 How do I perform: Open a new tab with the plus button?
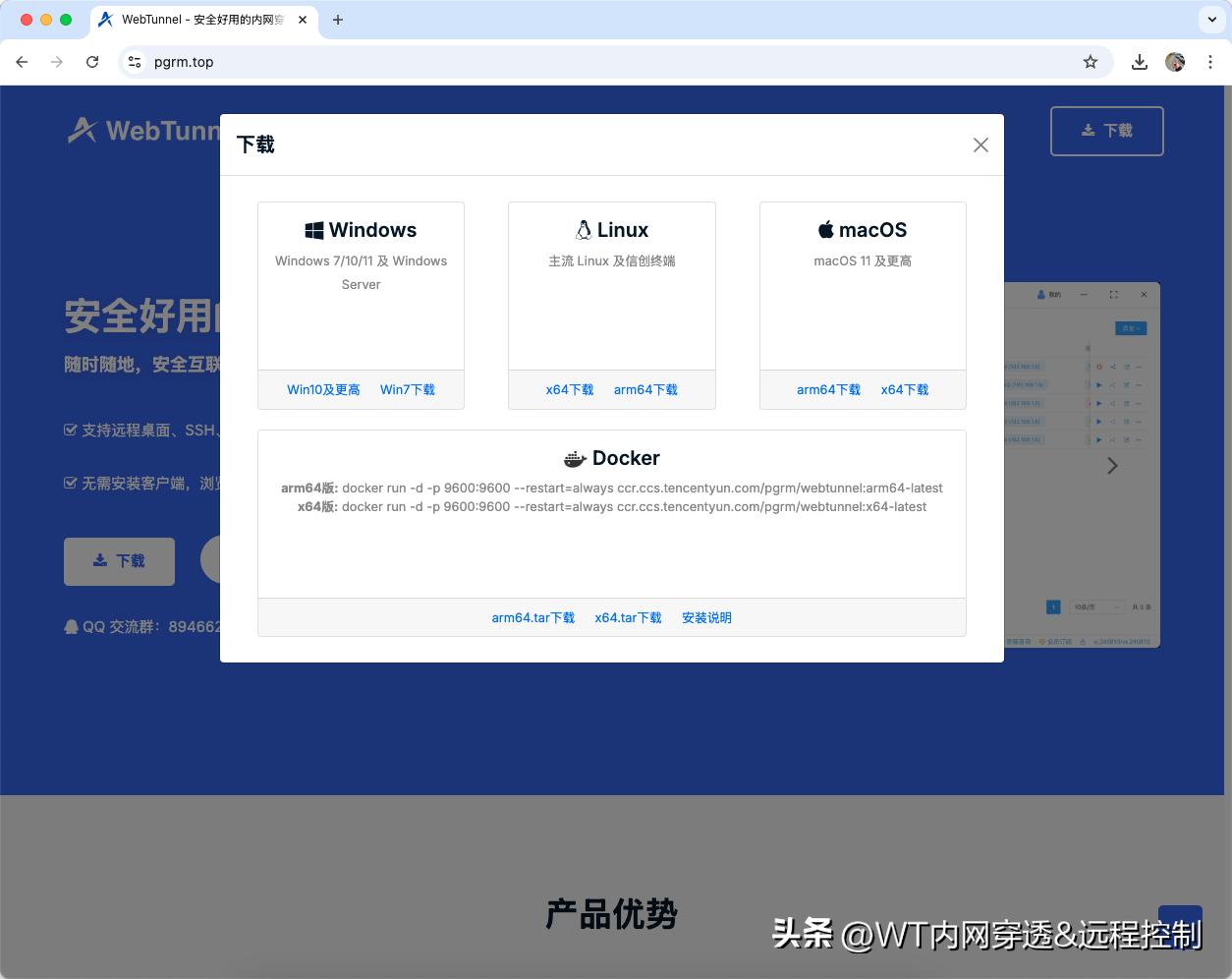338,20
